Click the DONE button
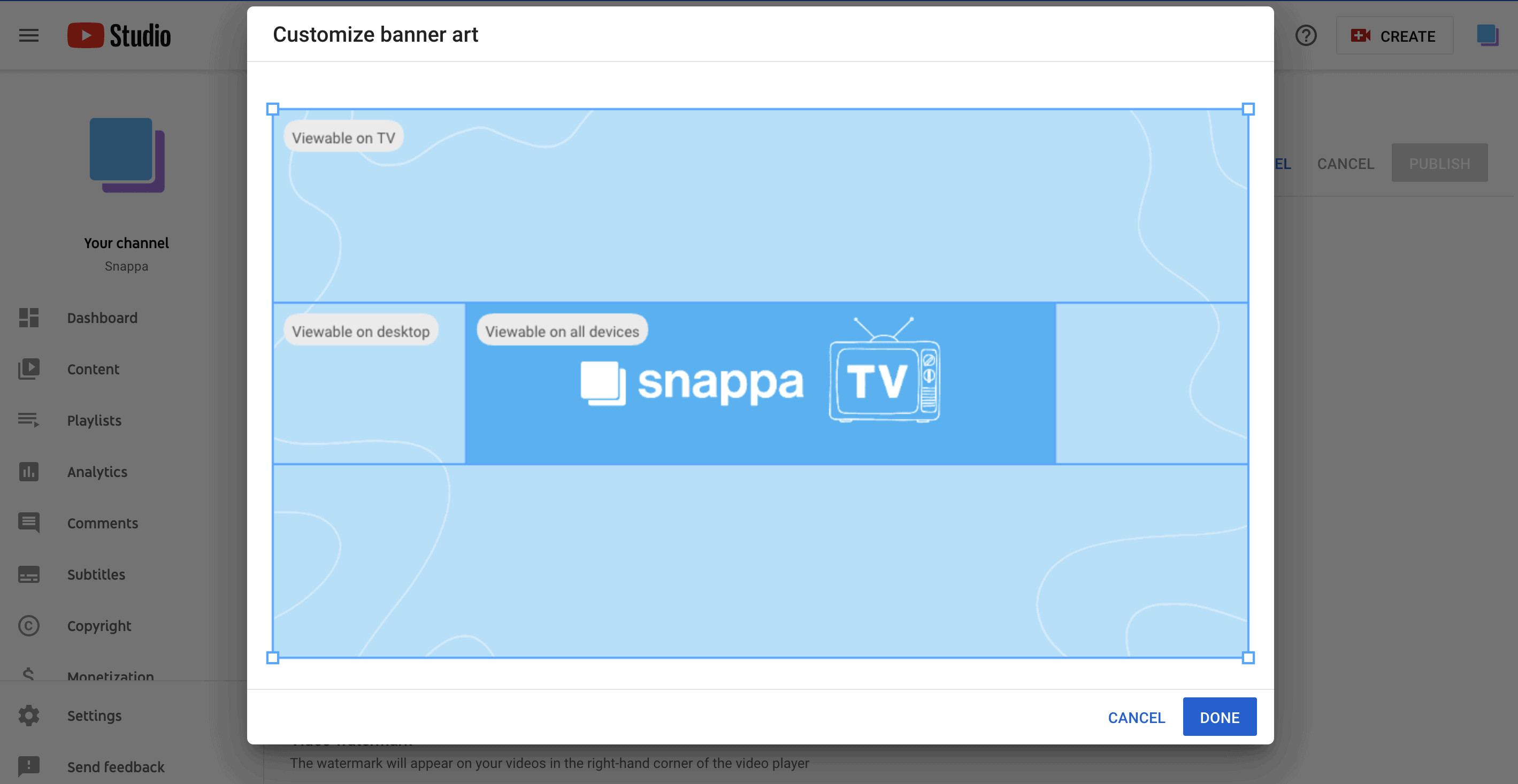 1219,716
